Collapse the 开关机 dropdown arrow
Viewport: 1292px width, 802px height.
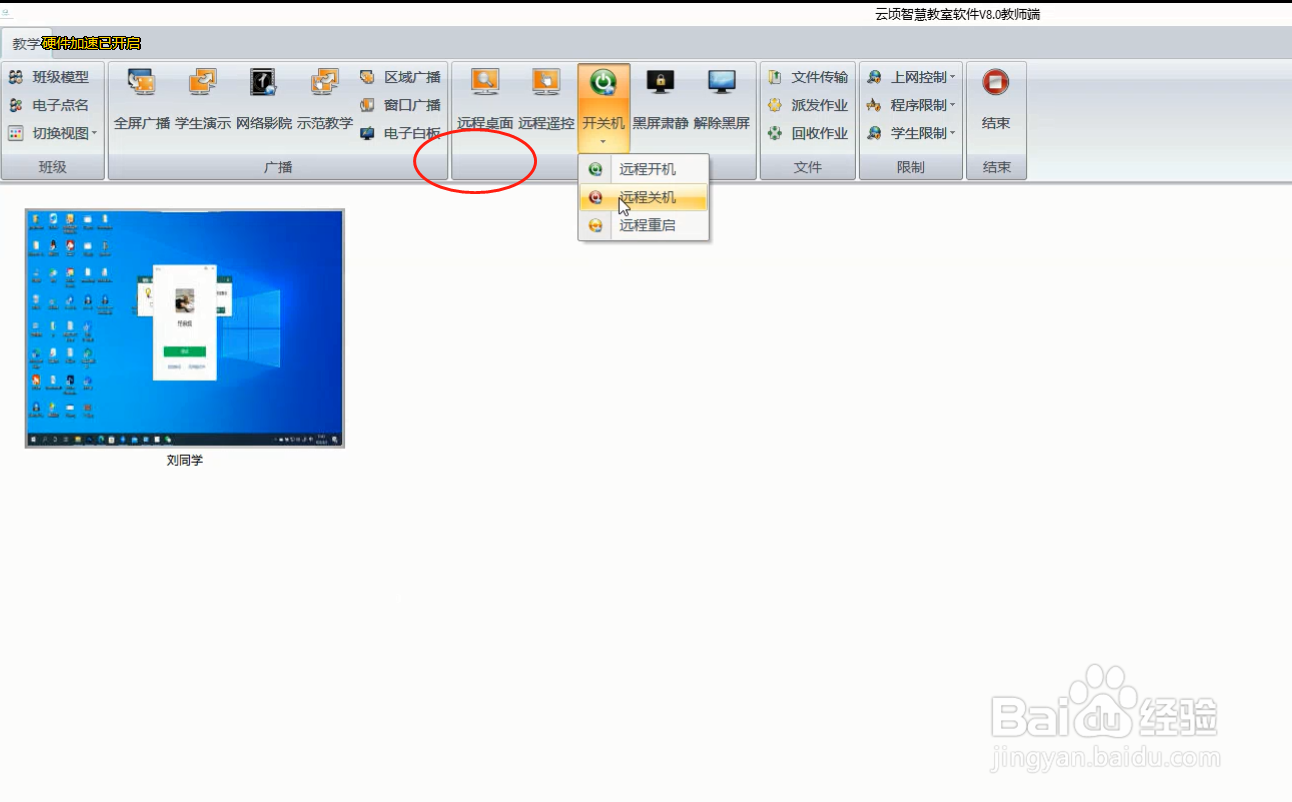[603, 142]
